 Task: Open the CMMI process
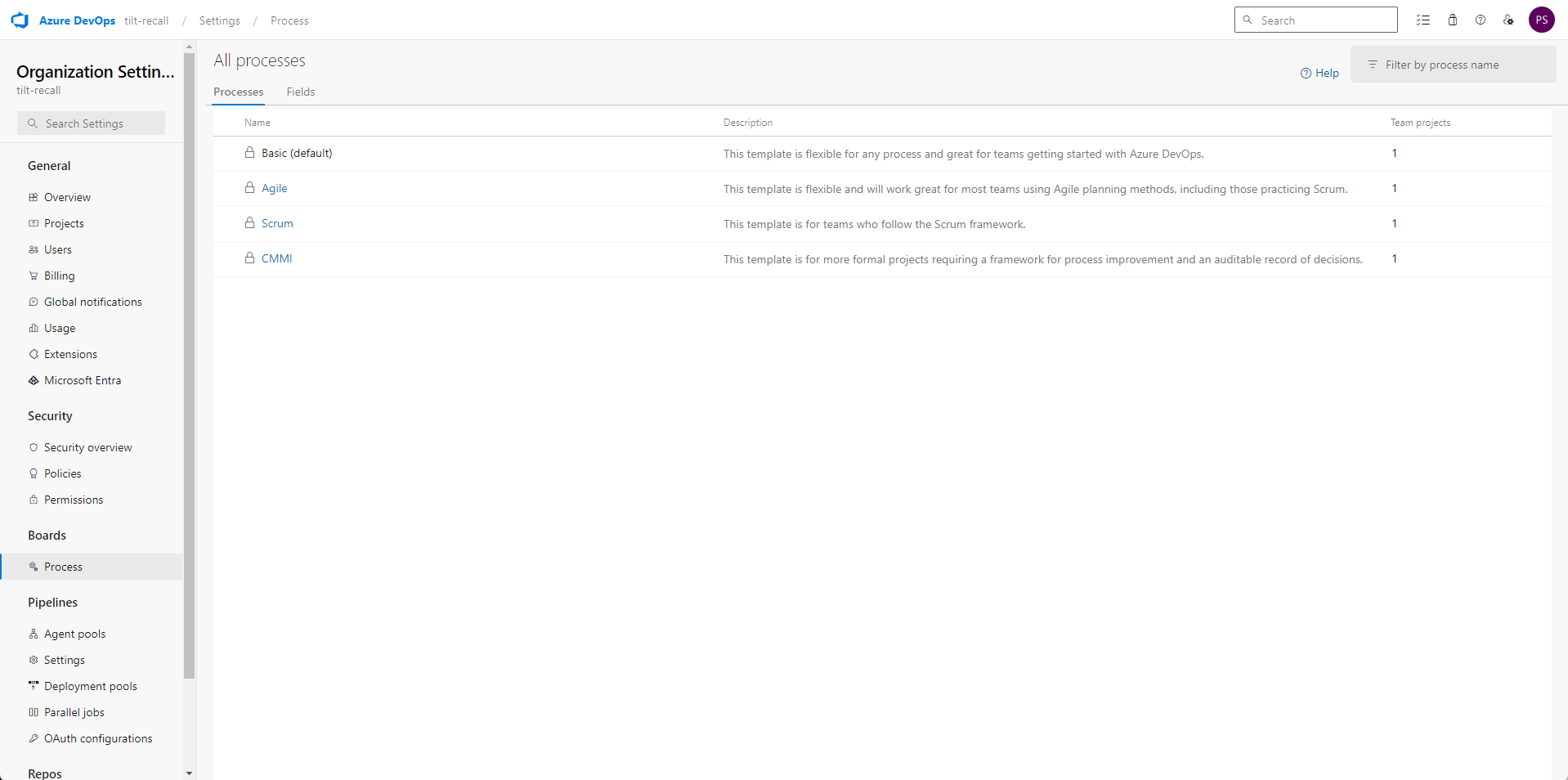tap(276, 258)
